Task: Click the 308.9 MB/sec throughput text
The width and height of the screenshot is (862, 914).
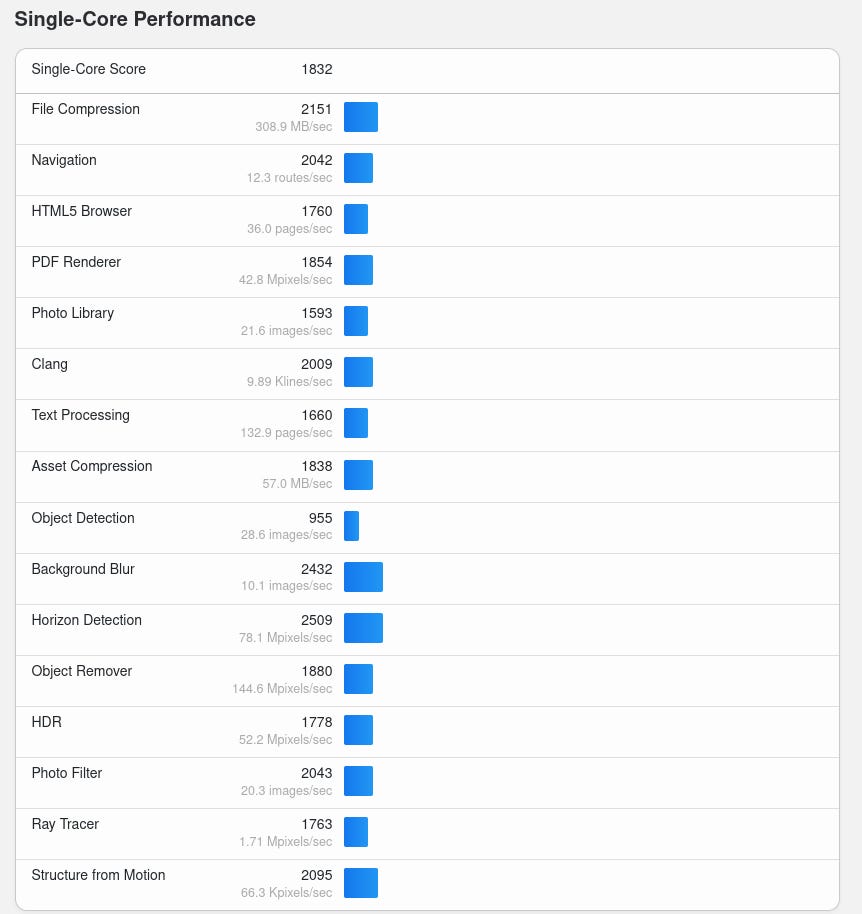Action: tap(293, 127)
